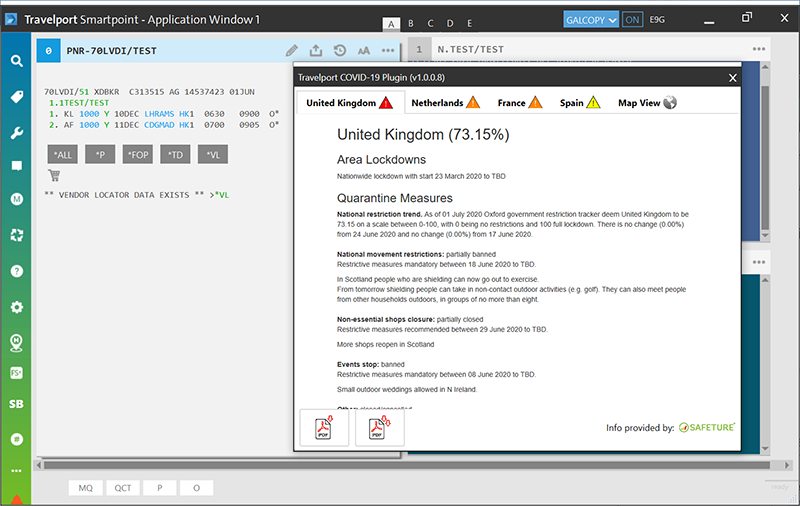The width and height of the screenshot is (800, 506).
Task: Click the QCT quick button
Action: pos(123,488)
